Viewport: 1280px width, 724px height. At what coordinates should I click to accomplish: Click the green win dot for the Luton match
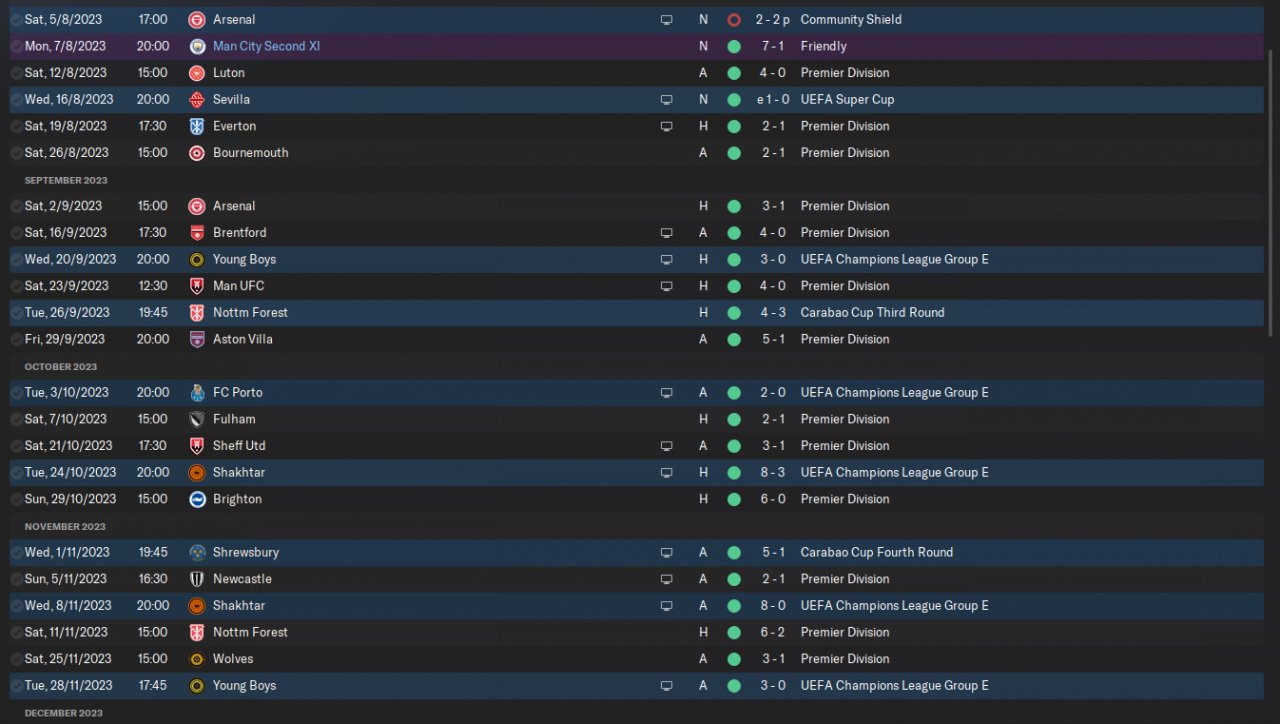click(x=734, y=73)
